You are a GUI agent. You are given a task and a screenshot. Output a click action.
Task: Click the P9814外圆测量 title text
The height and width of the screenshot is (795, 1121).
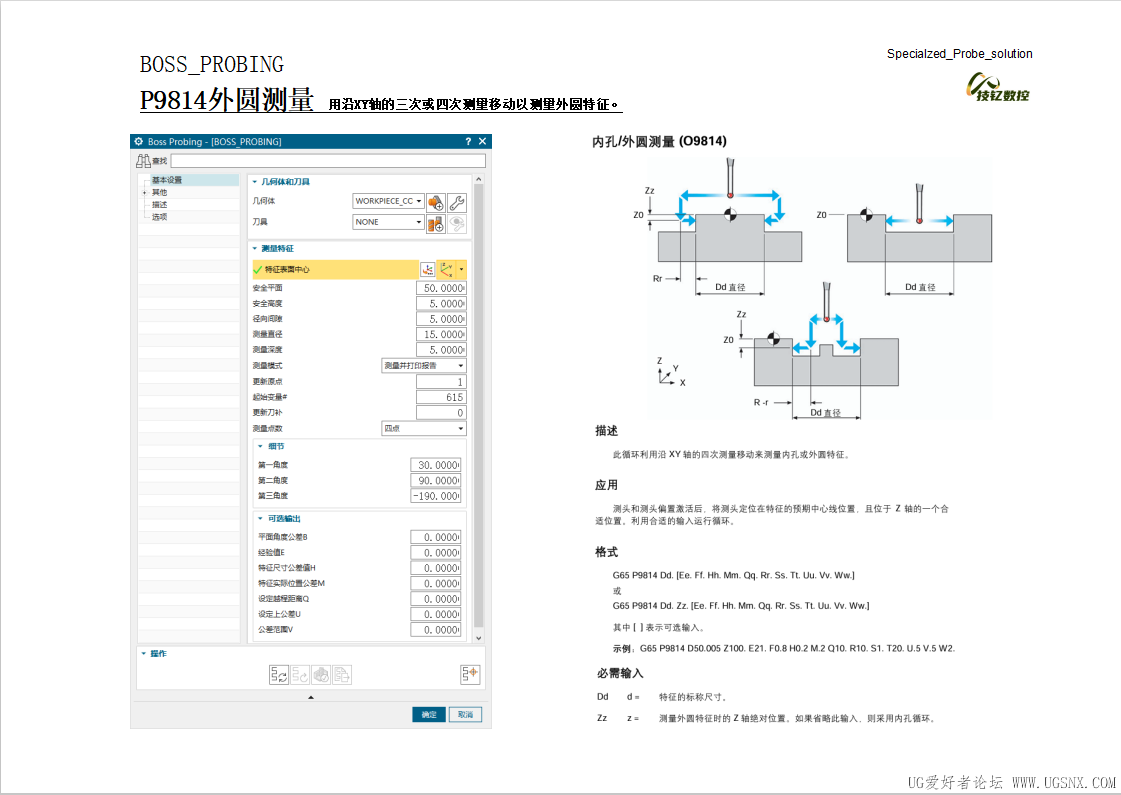click(x=227, y=100)
